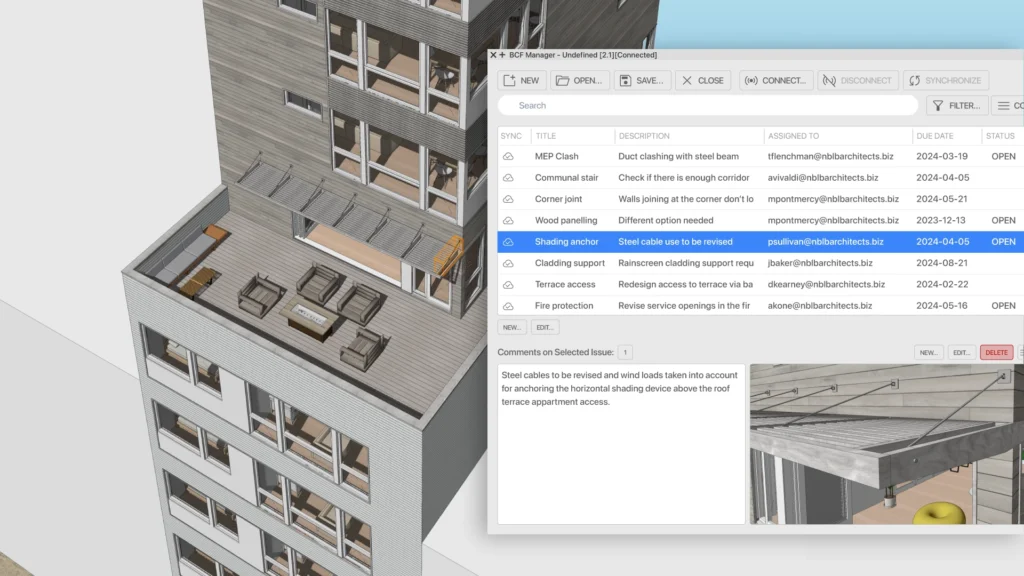Screen dimensions: 1024x576
Task: Click the Search field in BCF Manager
Action: click(708, 105)
